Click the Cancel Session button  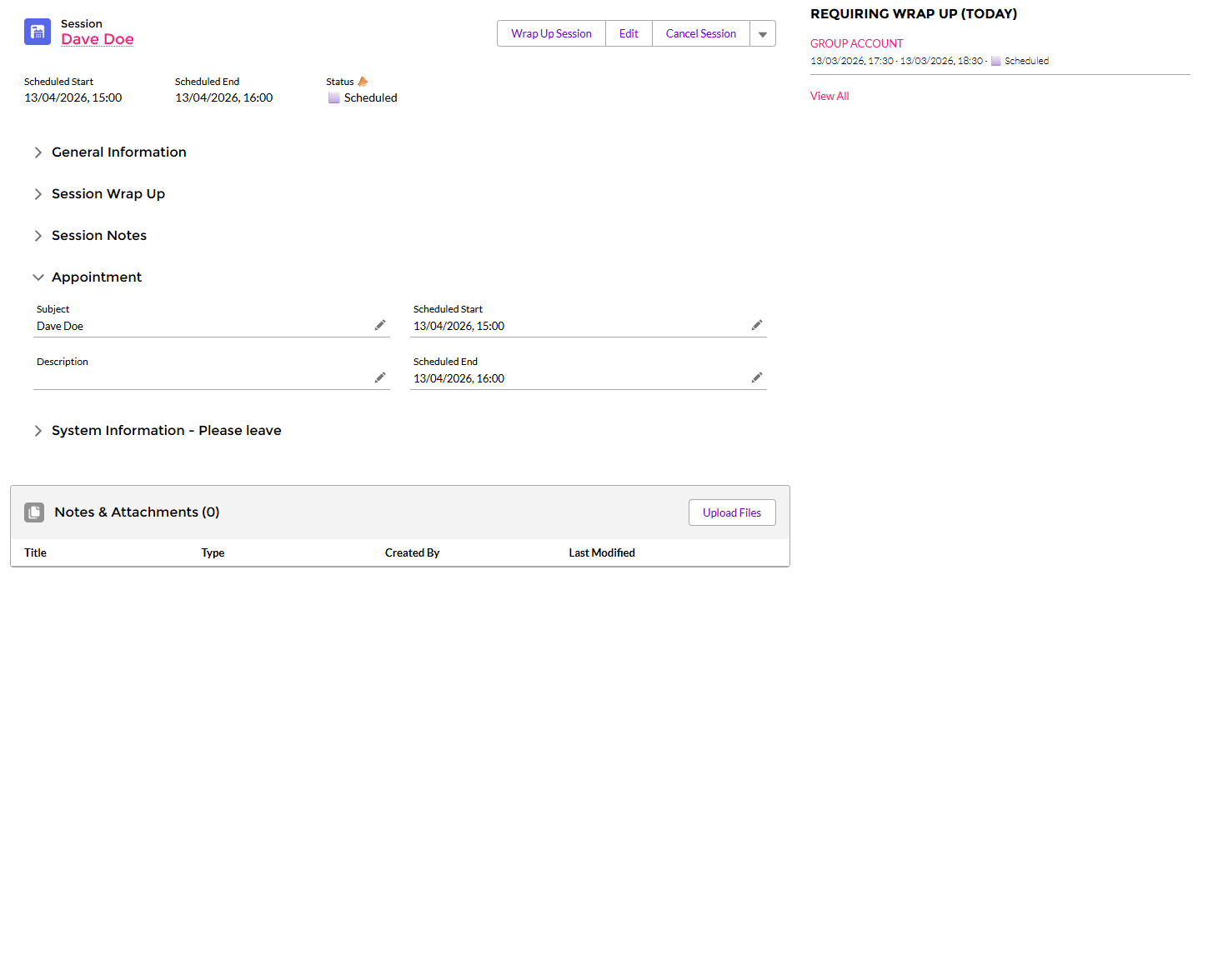700,34
